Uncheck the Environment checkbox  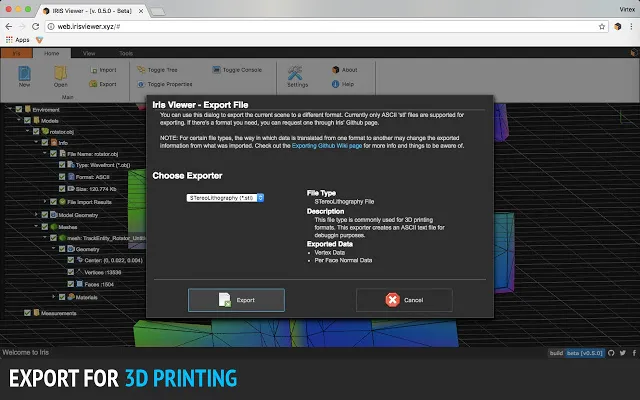pos(19,109)
